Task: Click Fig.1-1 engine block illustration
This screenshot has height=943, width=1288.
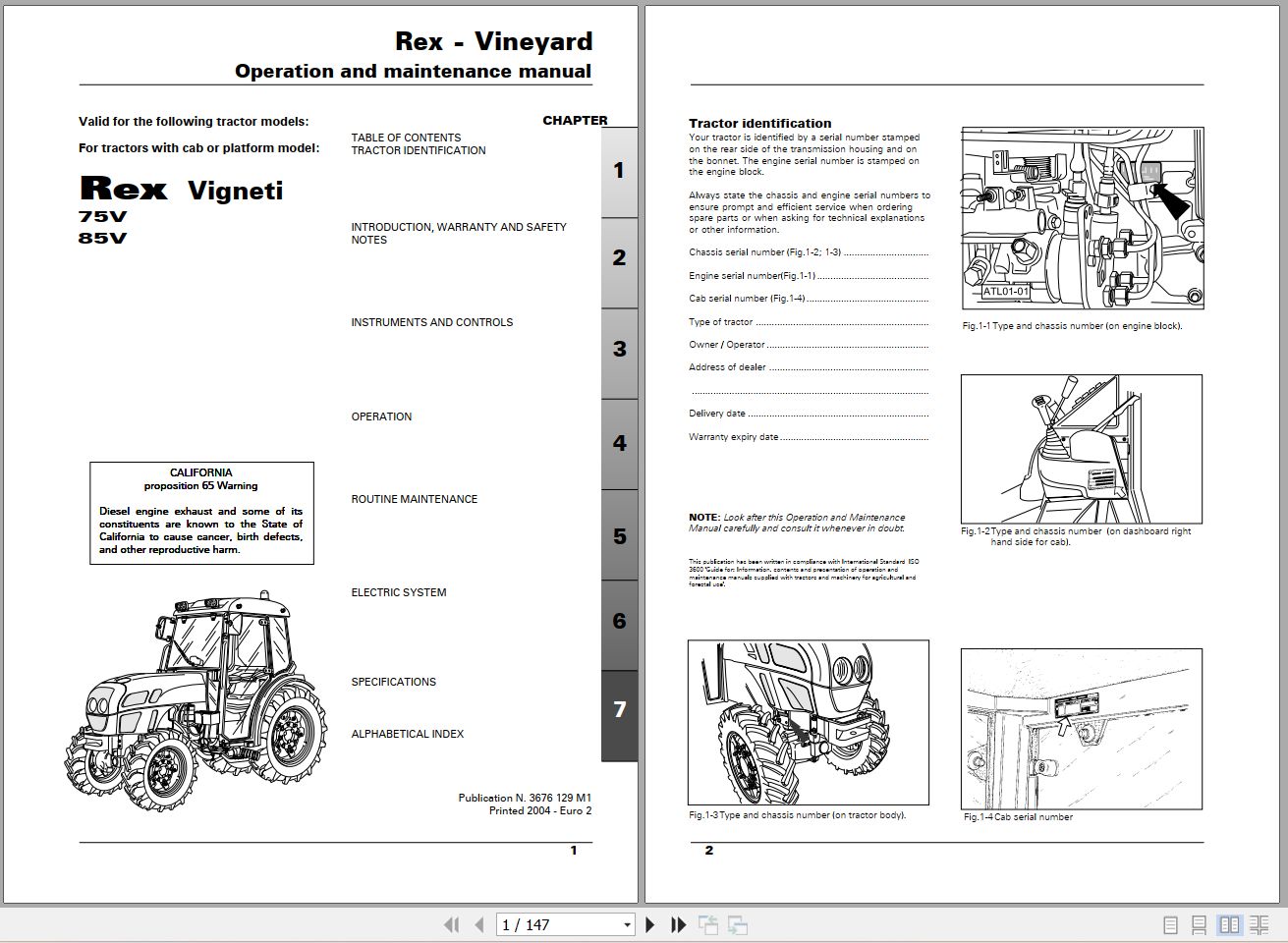Action: (x=1083, y=218)
